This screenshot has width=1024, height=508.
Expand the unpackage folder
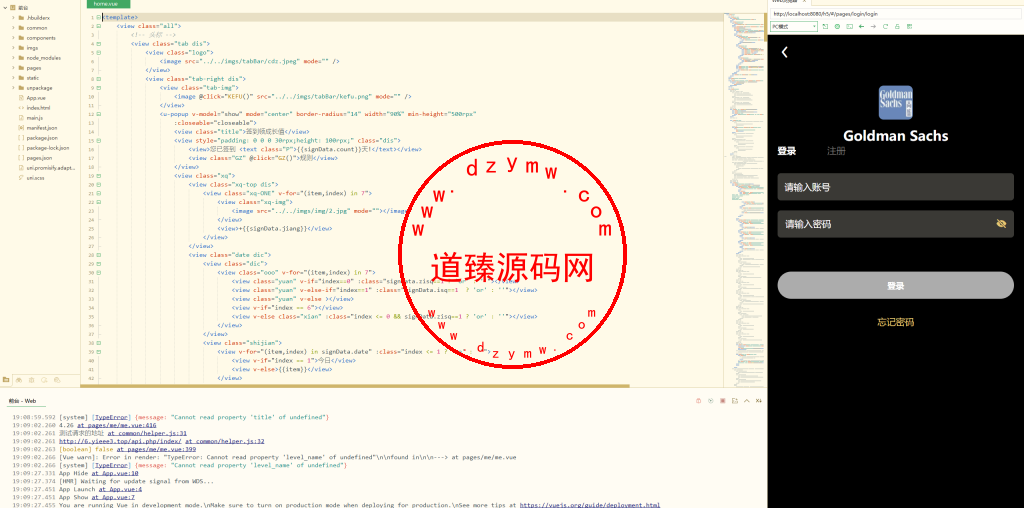[13, 87]
